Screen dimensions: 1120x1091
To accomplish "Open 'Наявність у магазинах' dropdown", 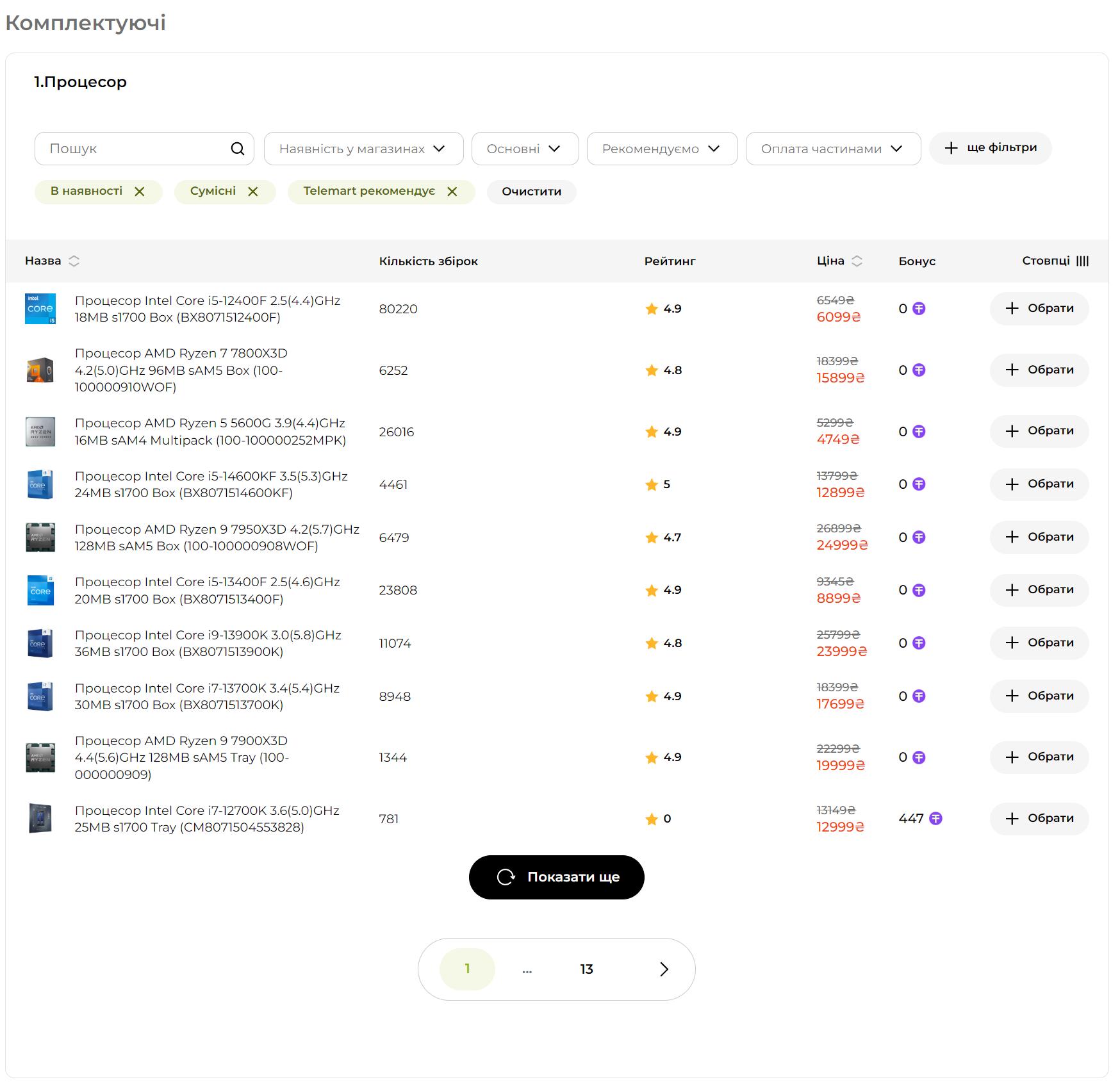I will click(363, 149).
